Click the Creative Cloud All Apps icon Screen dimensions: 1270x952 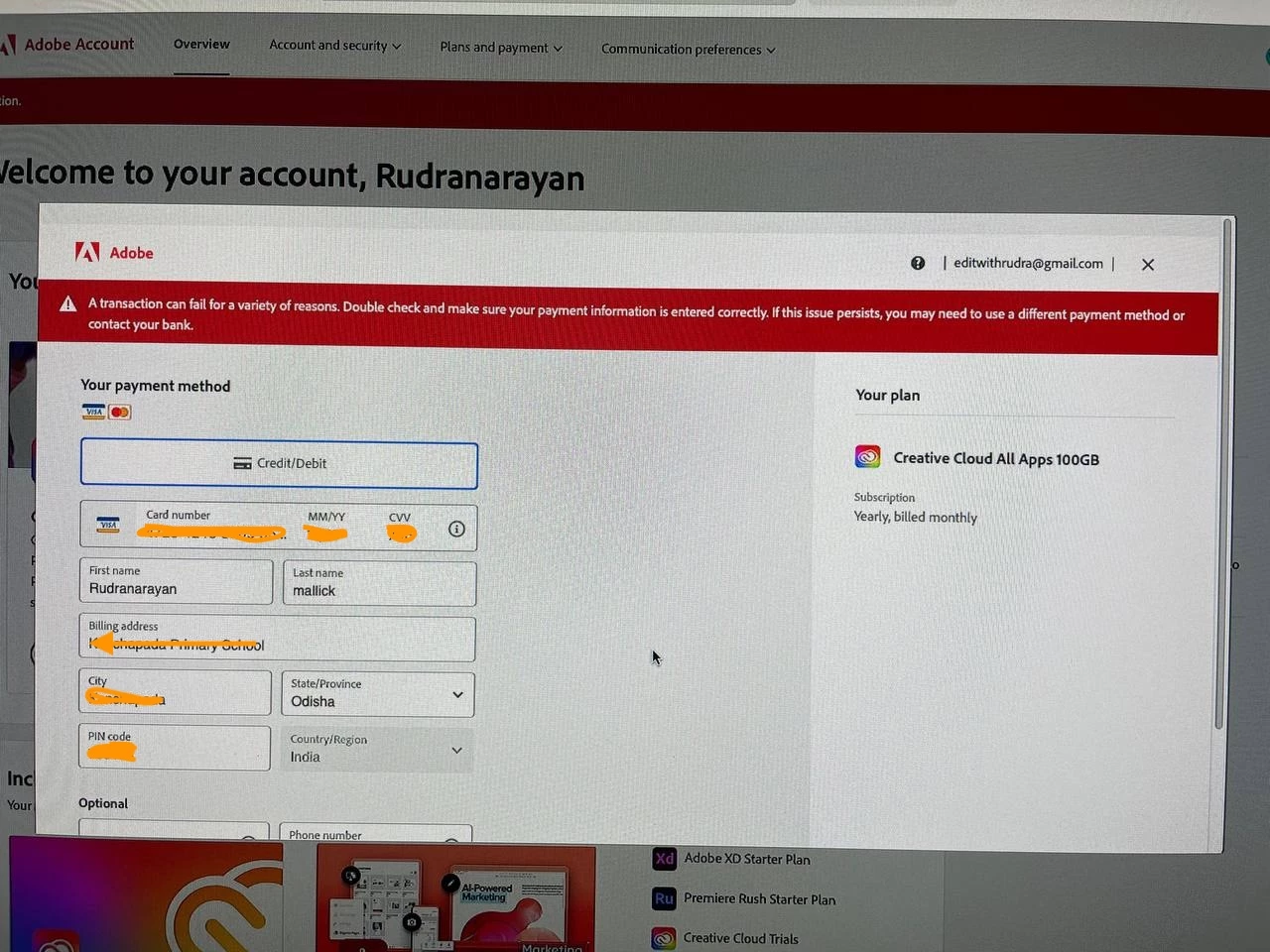coord(868,456)
